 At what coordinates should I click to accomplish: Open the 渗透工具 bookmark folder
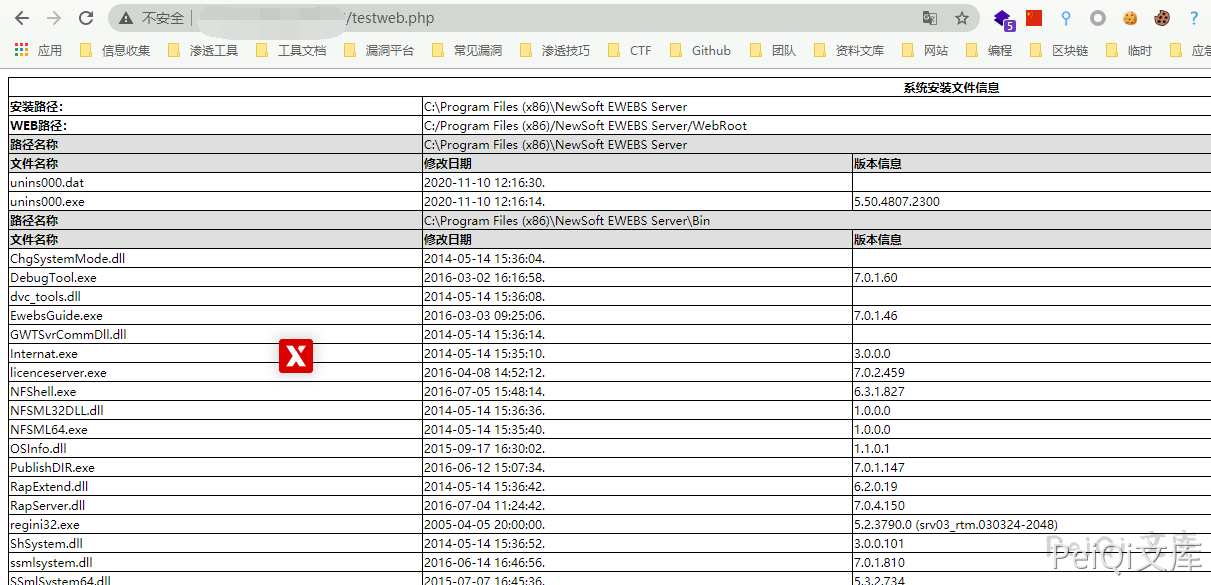coord(203,50)
